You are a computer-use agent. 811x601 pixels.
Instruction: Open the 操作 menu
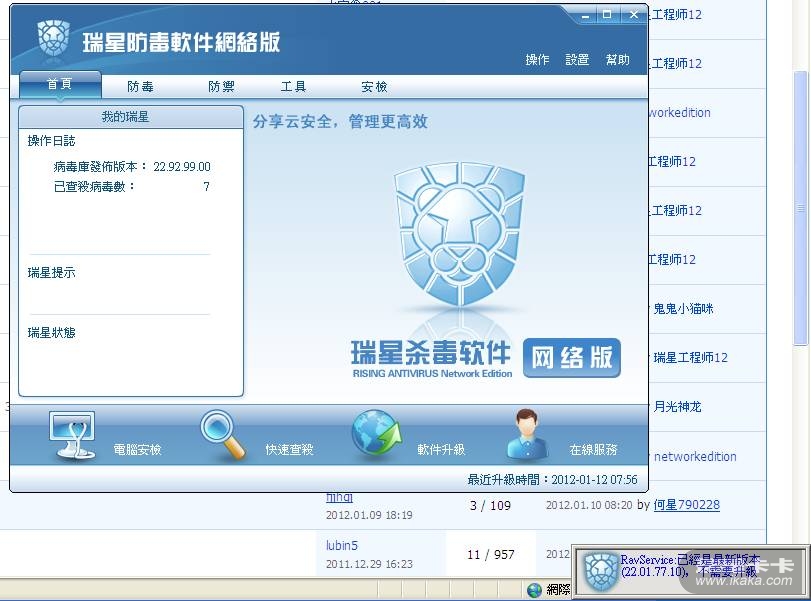point(537,59)
